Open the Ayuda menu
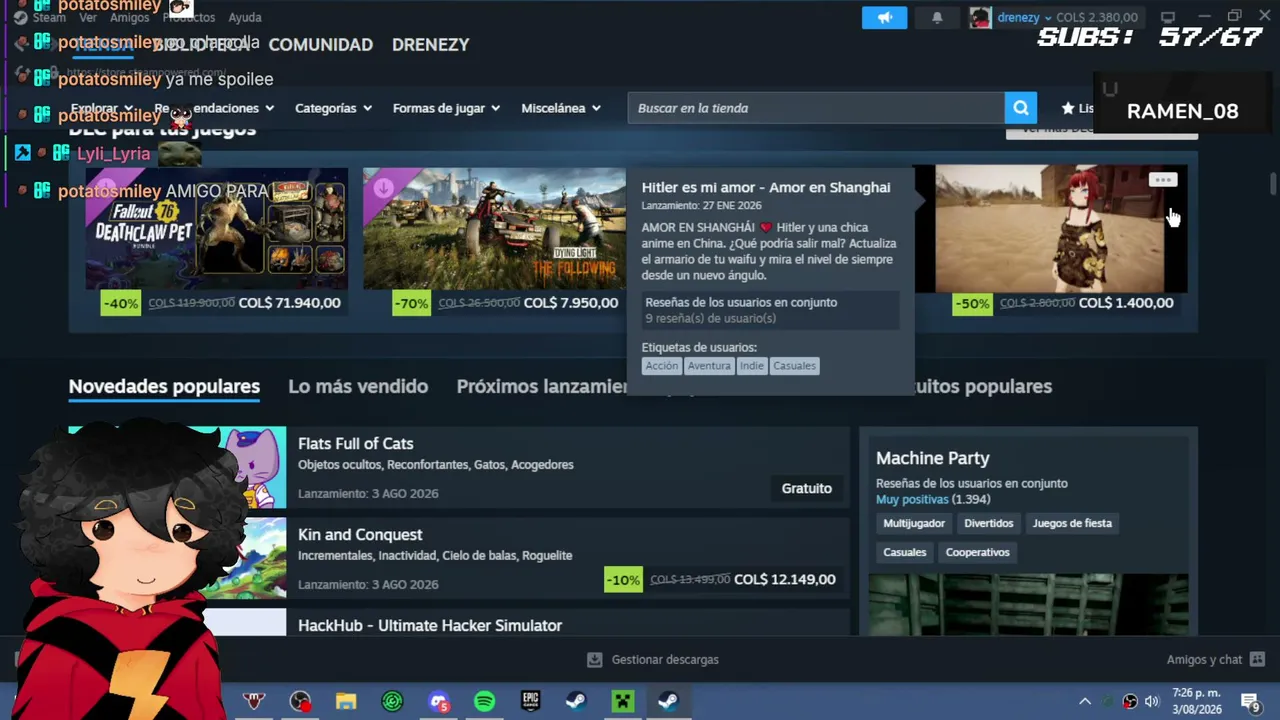Image resolution: width=1280 pixels, height=720 pixels. pos(245,17)
